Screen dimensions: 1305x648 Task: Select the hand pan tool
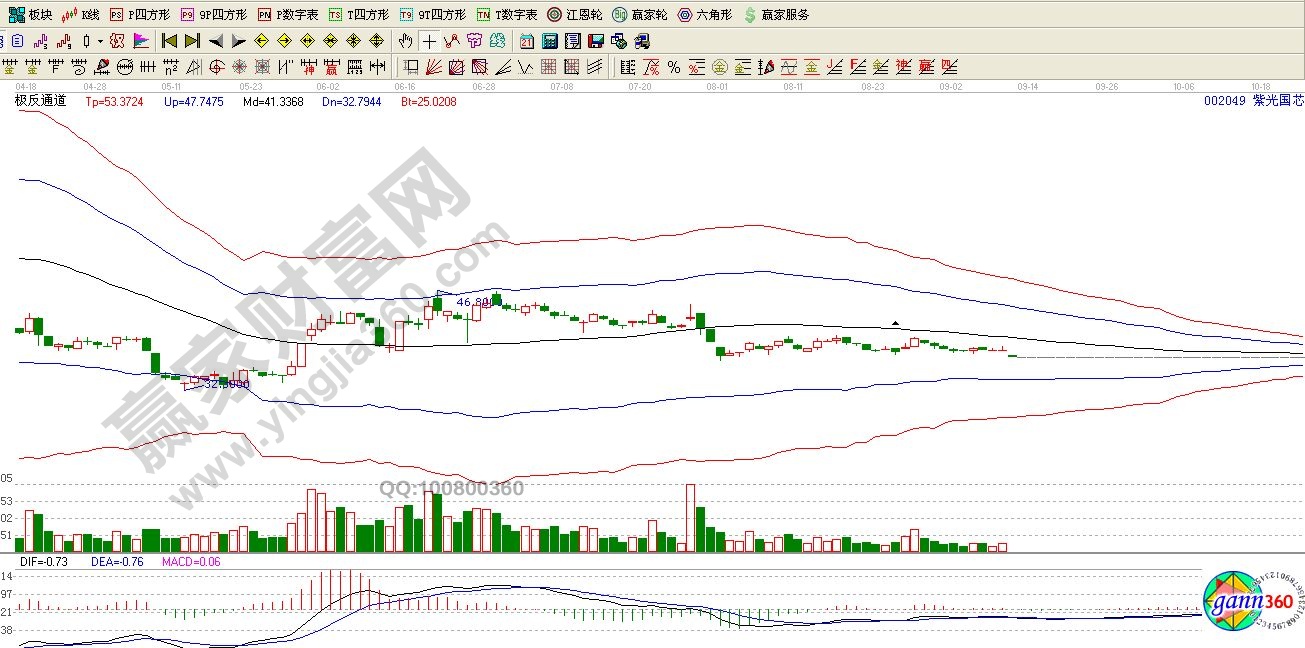(x=405, y=41)
